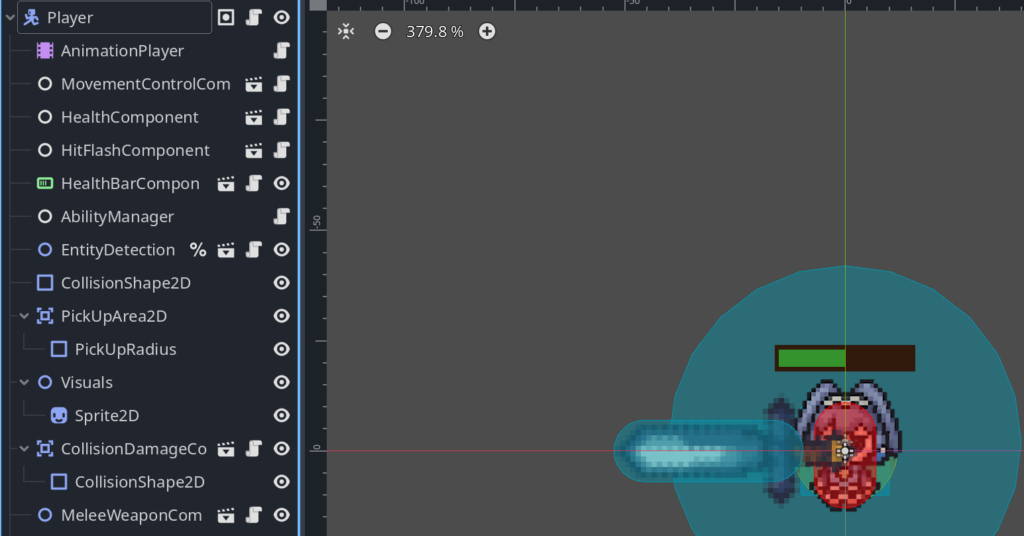
Task: Select the HealthBarCompon node
Action: [x=130, y=184]
